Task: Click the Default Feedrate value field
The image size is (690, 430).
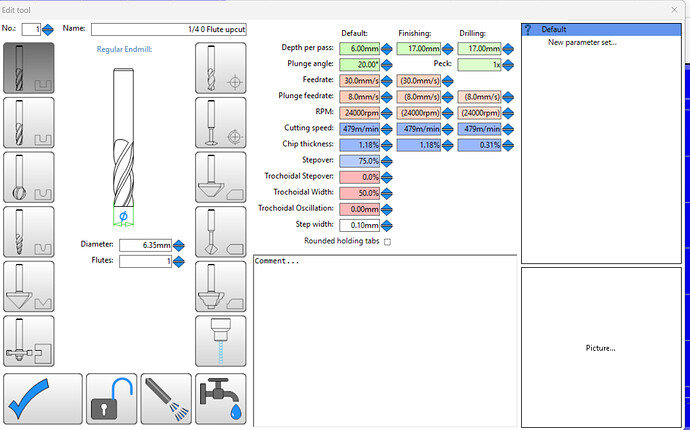Action: 359,81
